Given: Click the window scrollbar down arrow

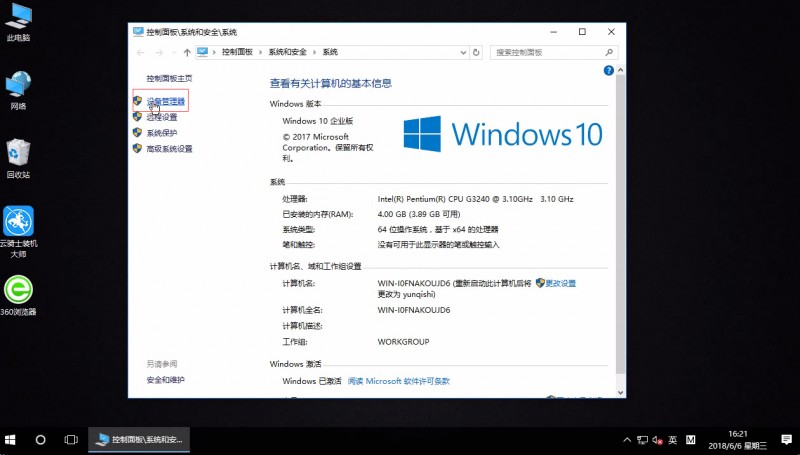Looking at the screenshot, I should pyautogui.click(x=620, y=393).
